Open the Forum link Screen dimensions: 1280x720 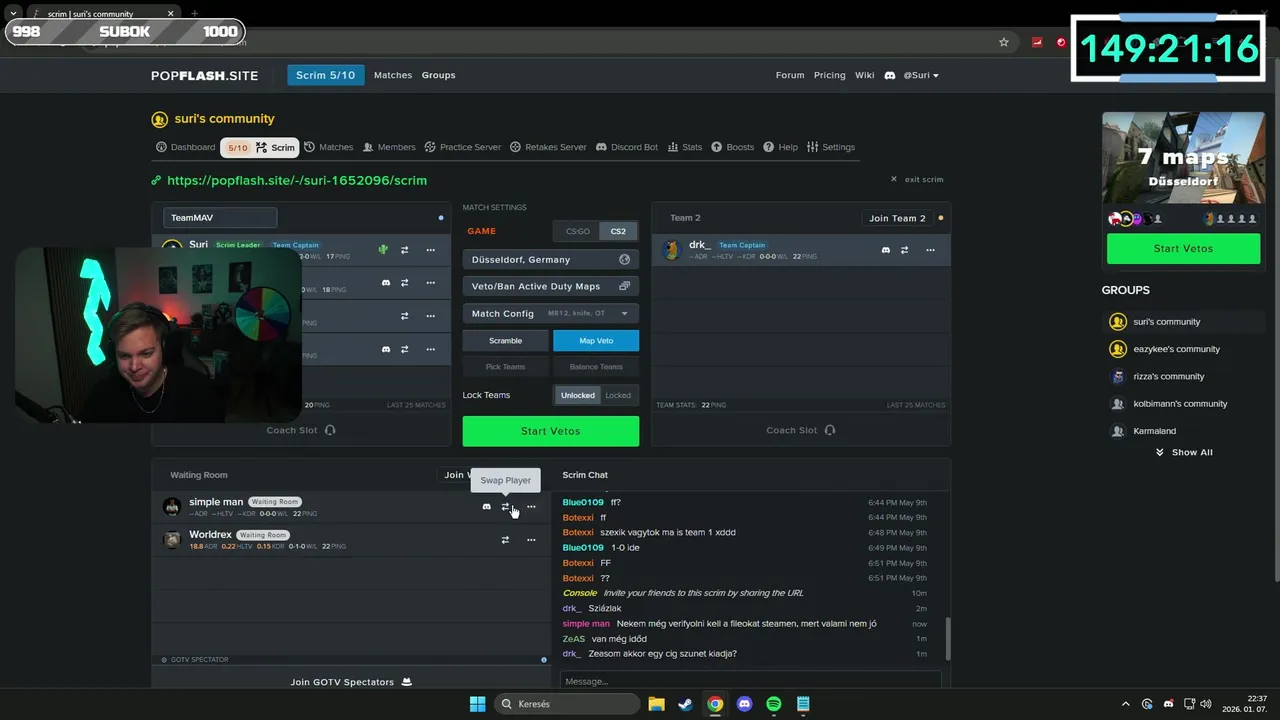(790, 75)
